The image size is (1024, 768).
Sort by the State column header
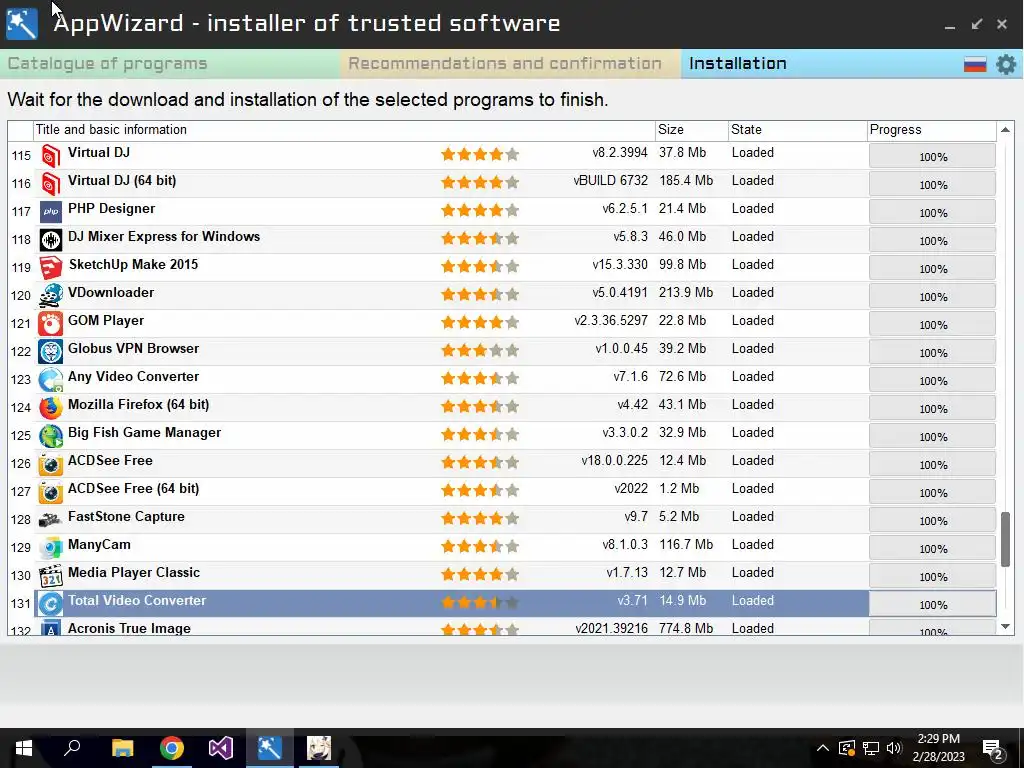pyautogui.click(x=797, y=130)
